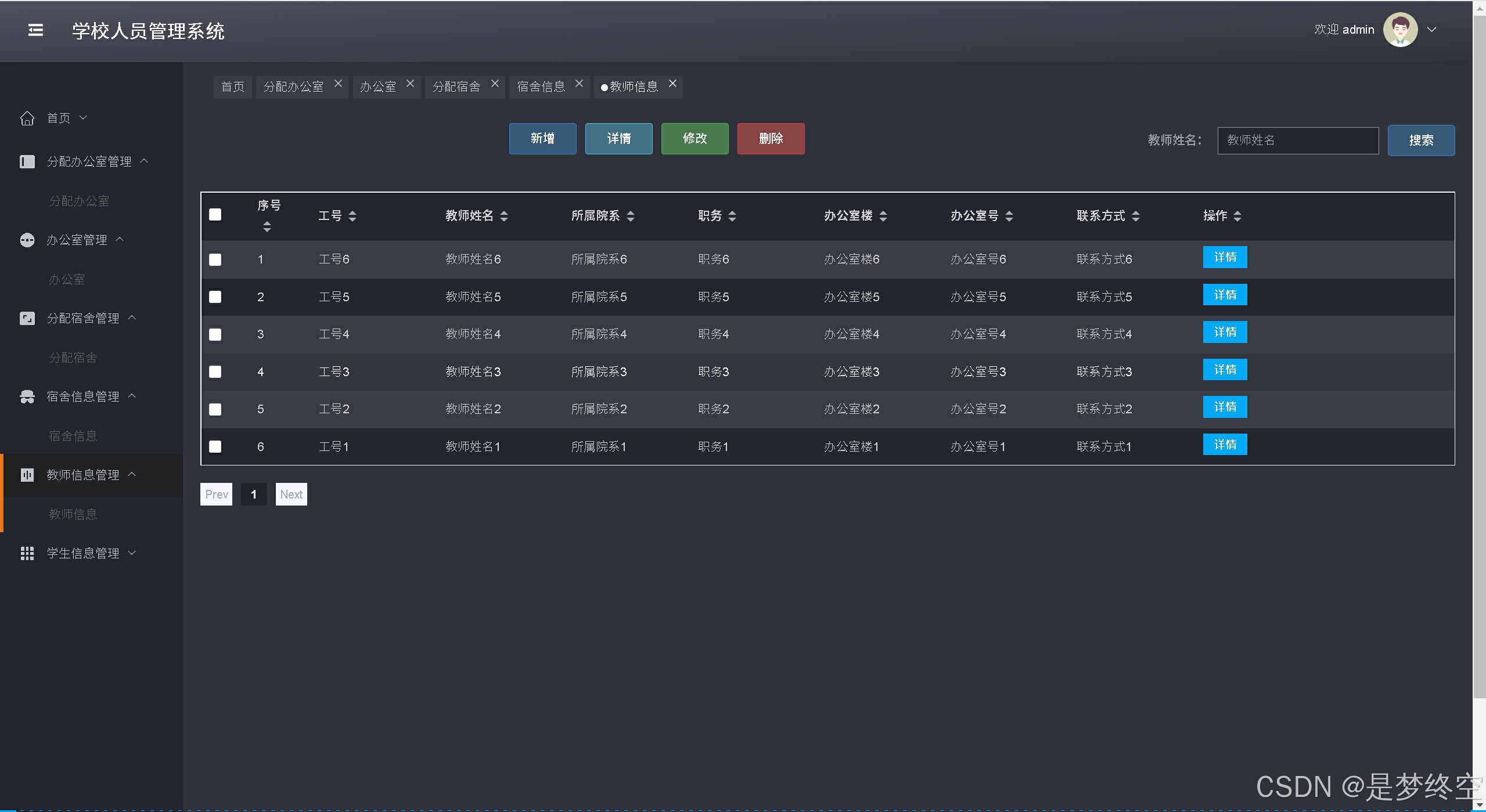Click the 办公室管理 sidebar icon
The height and width of the screenshot is (812, 1486).
point(27,240)
